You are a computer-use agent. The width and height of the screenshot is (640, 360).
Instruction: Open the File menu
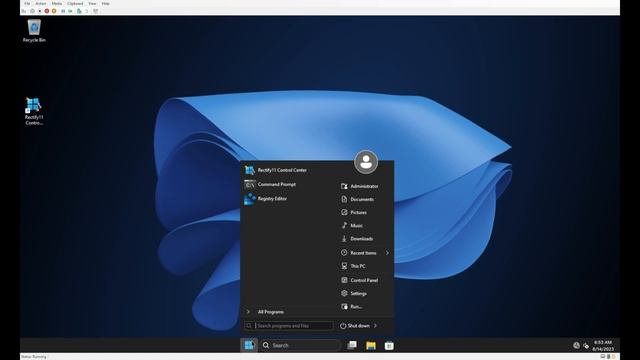(27, 3)
